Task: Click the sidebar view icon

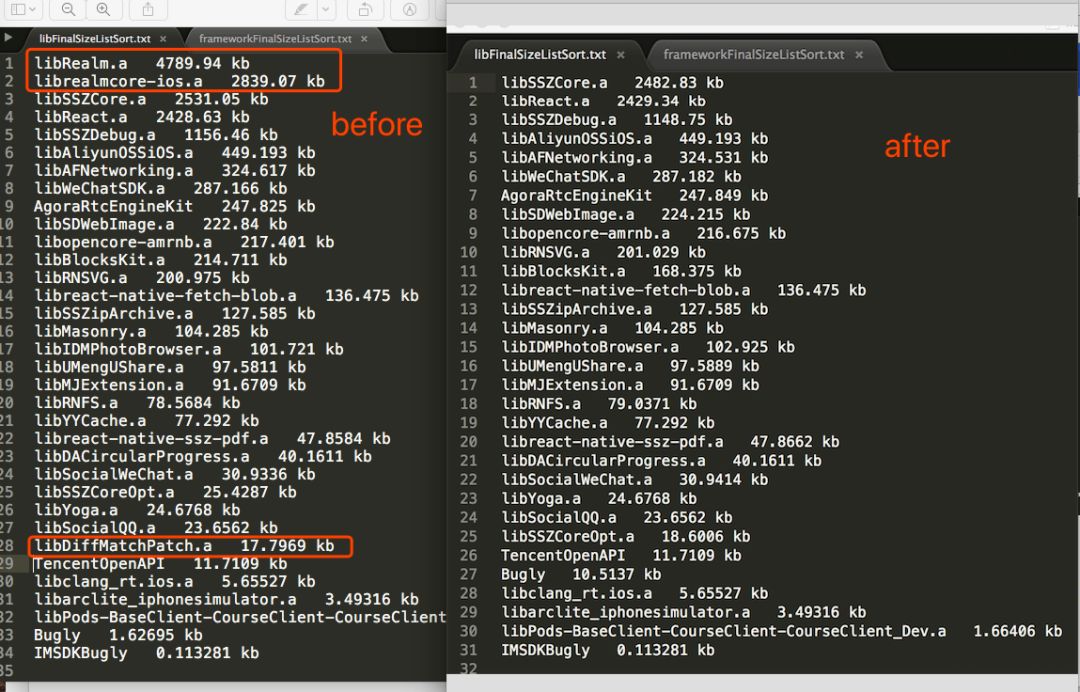Action: click(x=19, y=9)
